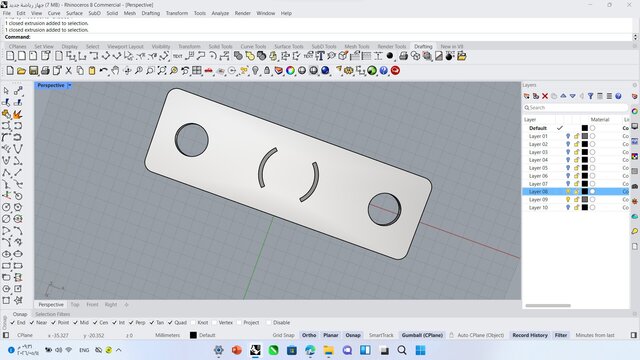This screenshot has width=640, height=360.
Task: Expand the command history arrow at right of Command line
Action: pos(635,37)
